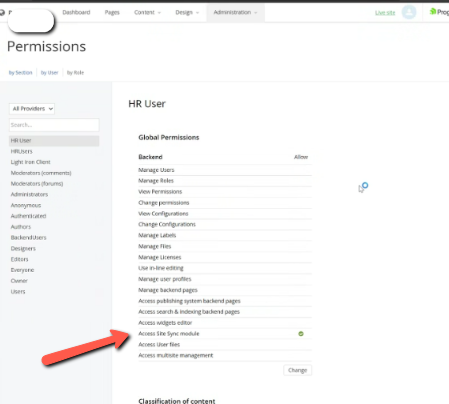Open the All Providers dropdown
The width and height of the screenshot is (449, 404).
[32, 109]
